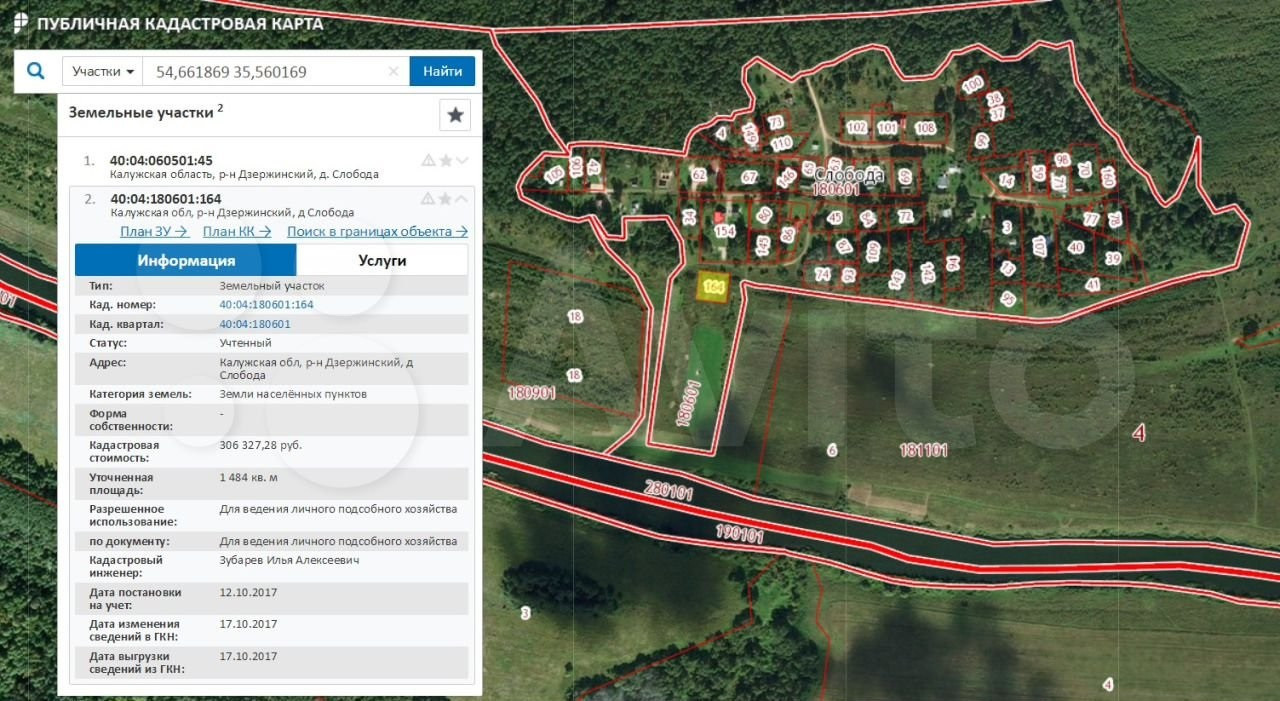This screenshot has height=701, width=1280.
Task: Click parcel 41 on the map
Action: tap(1093, 285)
